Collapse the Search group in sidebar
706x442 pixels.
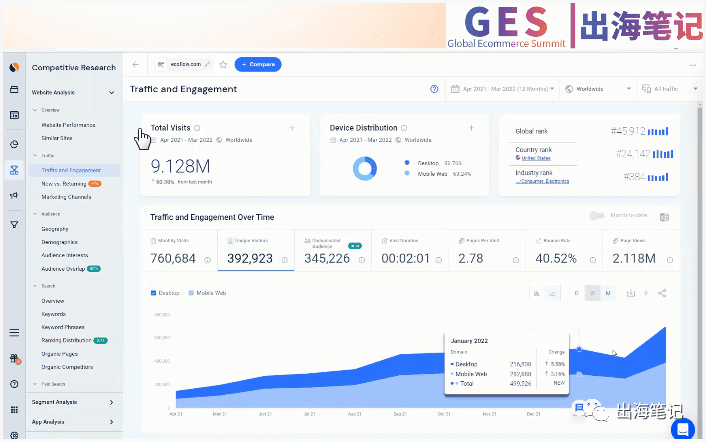(35, 286)
